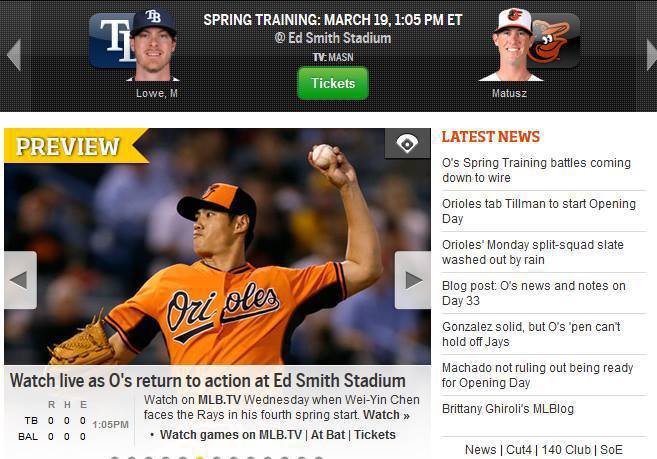Go to the previous slide in the carousel

pyautogui.click(x=20, y=280)
